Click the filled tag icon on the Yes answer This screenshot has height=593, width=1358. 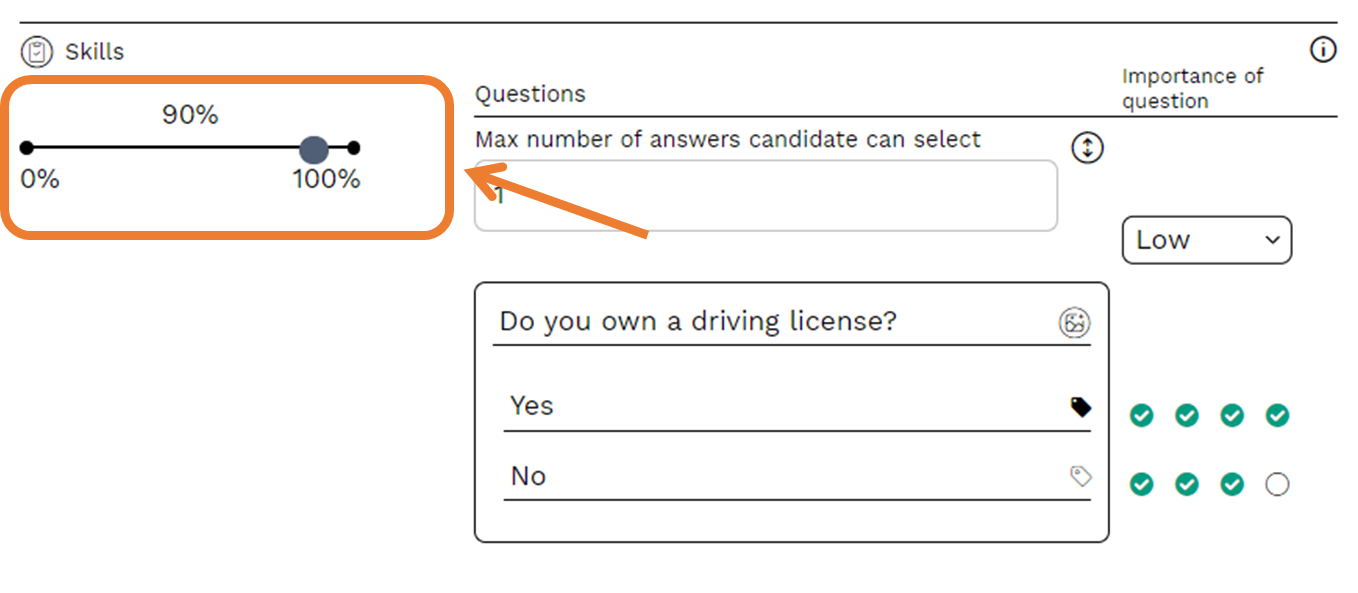(1080, 406)
